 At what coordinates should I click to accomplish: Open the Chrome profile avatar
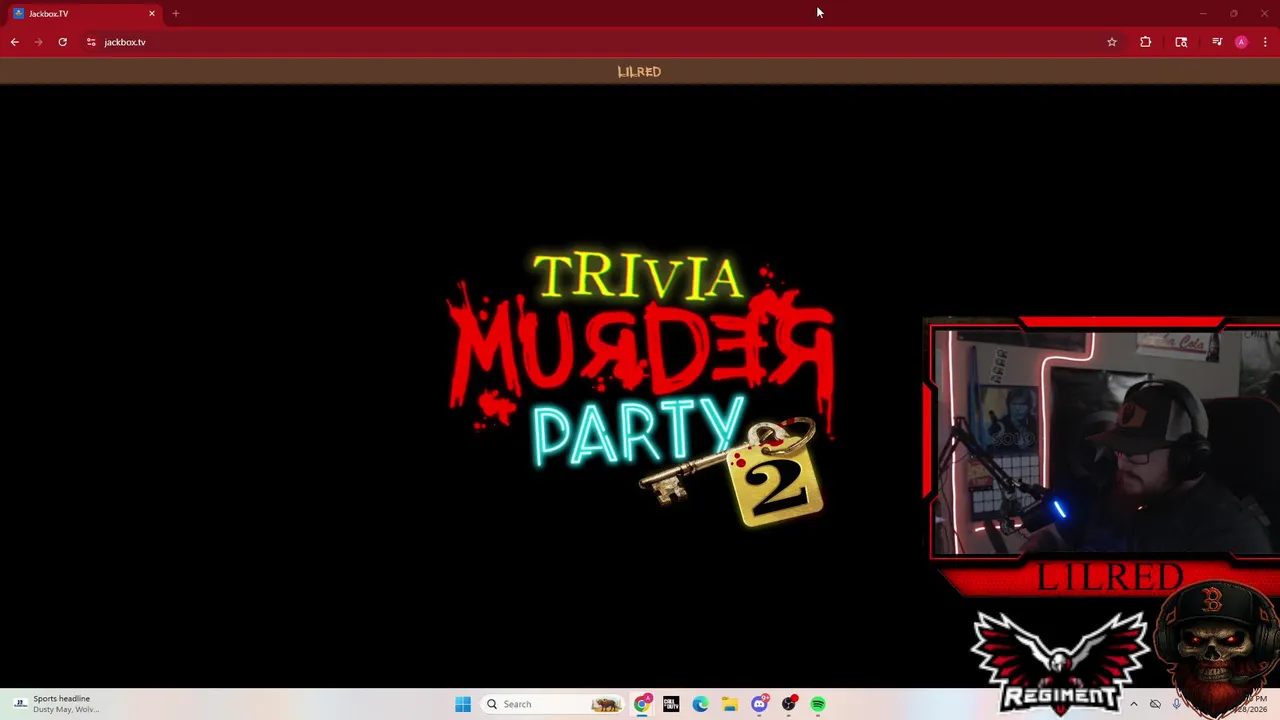click(x=1241, y=42)
